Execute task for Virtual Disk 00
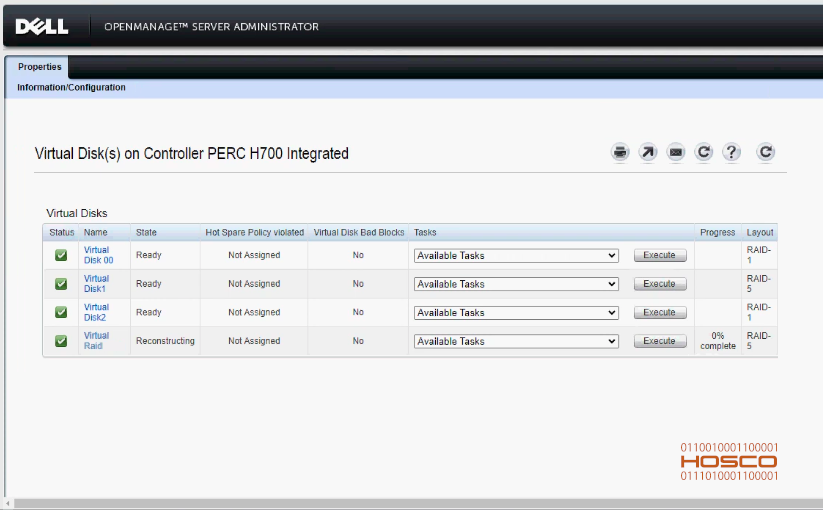Viewport: 823px width, 510px height. pyautogui.click(x=660, y=255)
